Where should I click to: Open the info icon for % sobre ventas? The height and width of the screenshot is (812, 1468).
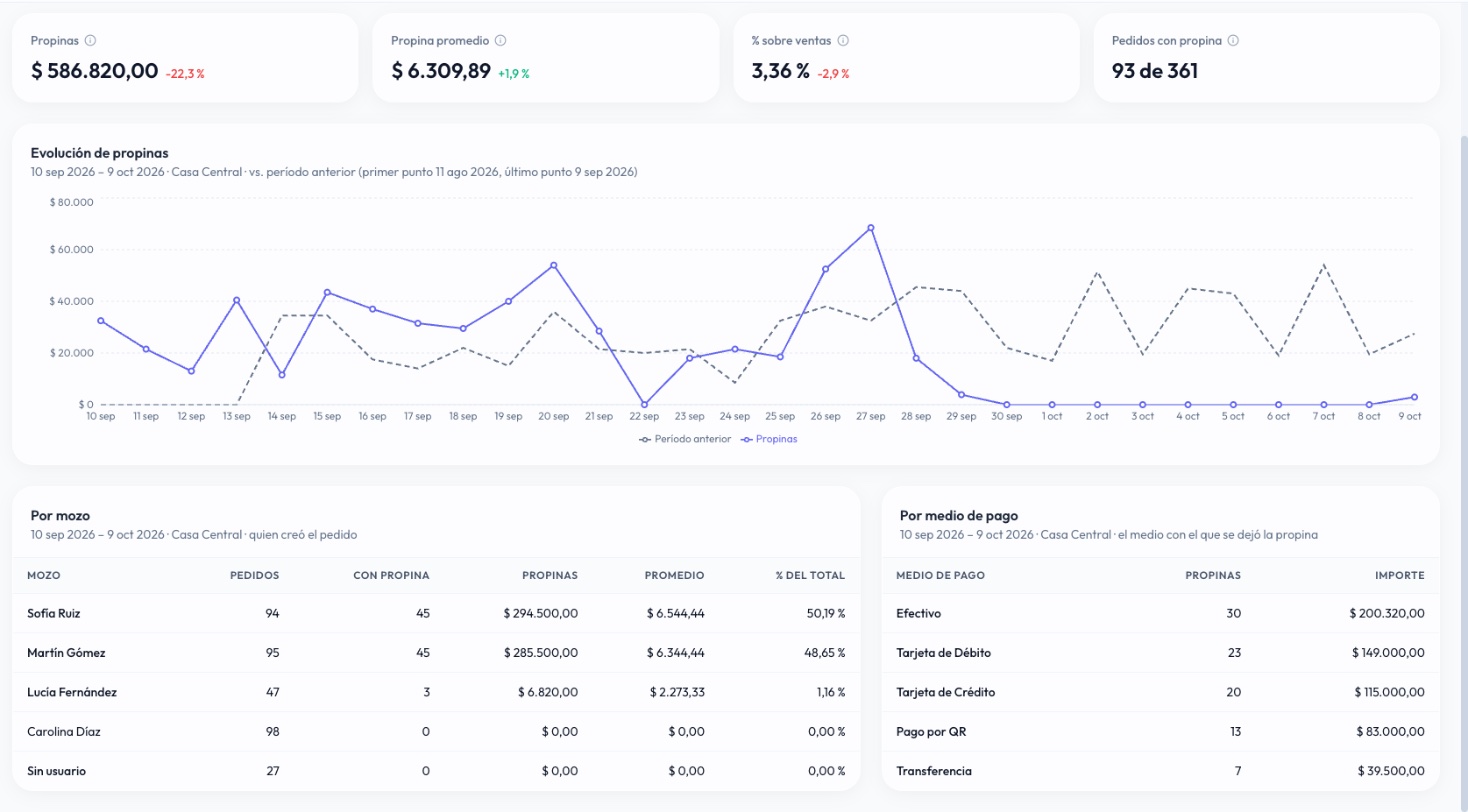pyautogui.click(x=843, y=41)
